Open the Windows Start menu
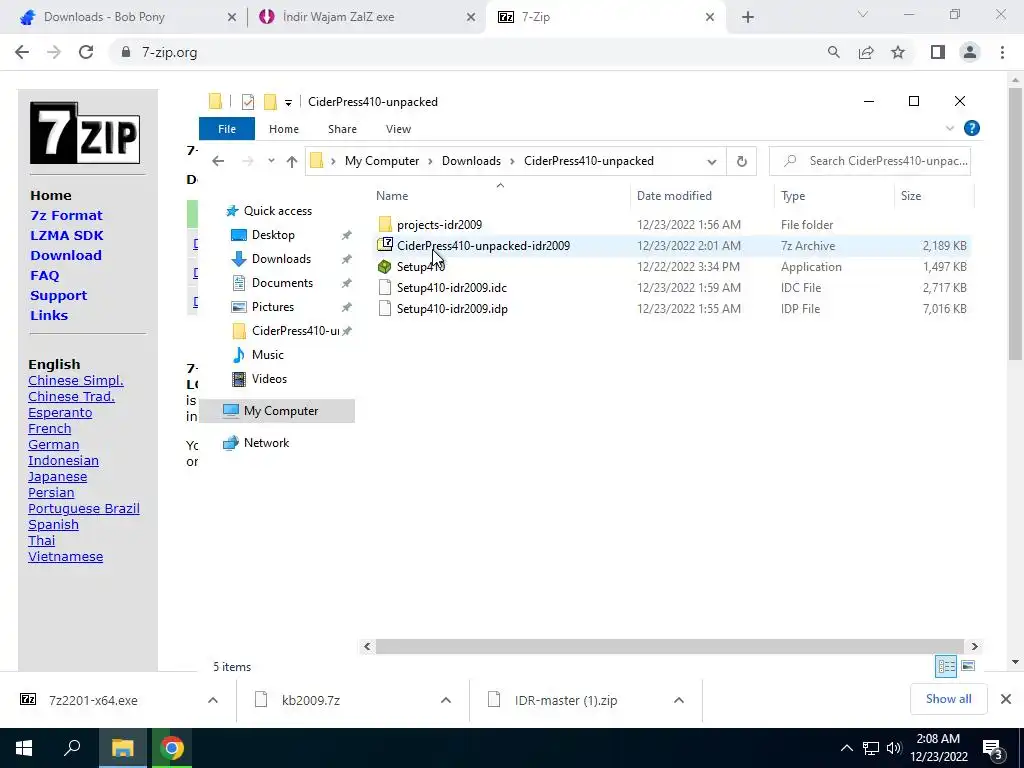This screenshot has width=1024, height=768. click(24, 748)
